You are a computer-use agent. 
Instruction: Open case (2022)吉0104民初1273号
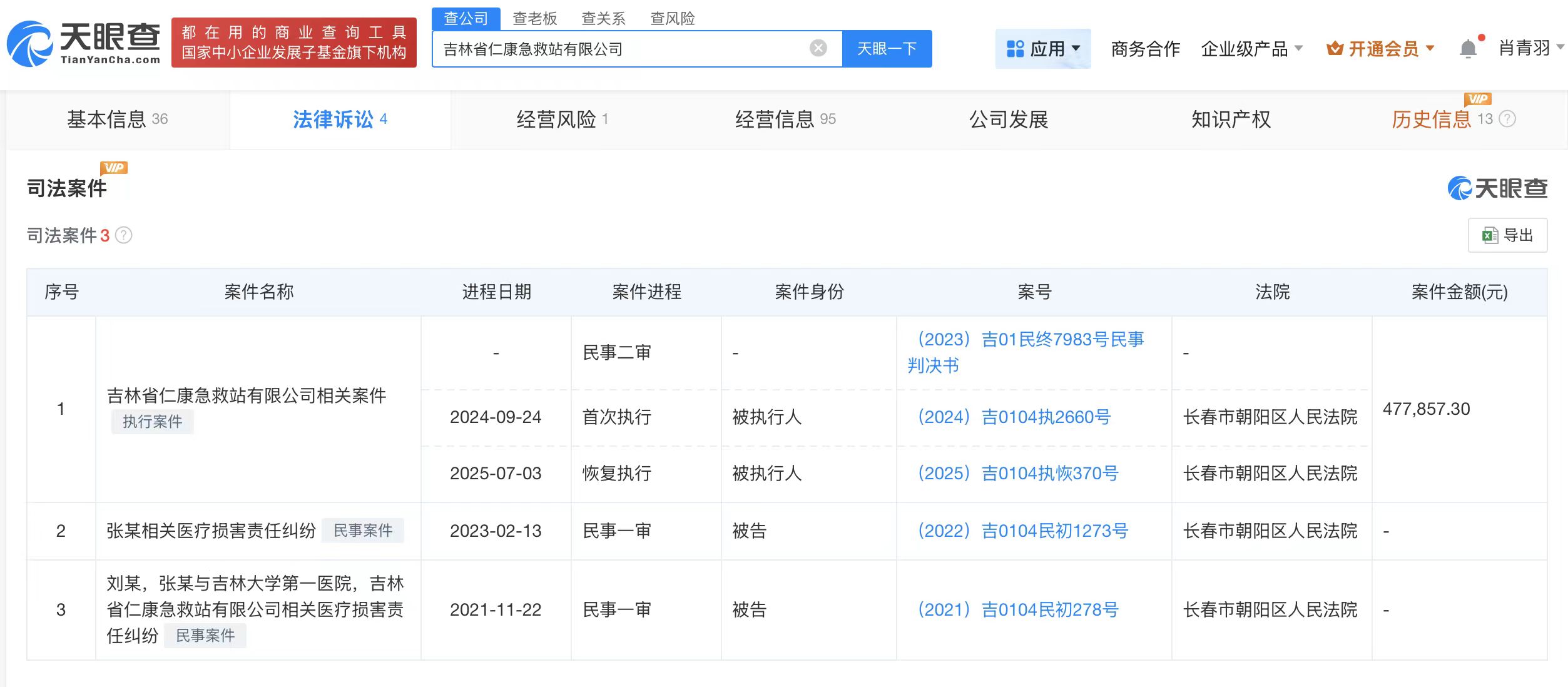coord(1022,531)
